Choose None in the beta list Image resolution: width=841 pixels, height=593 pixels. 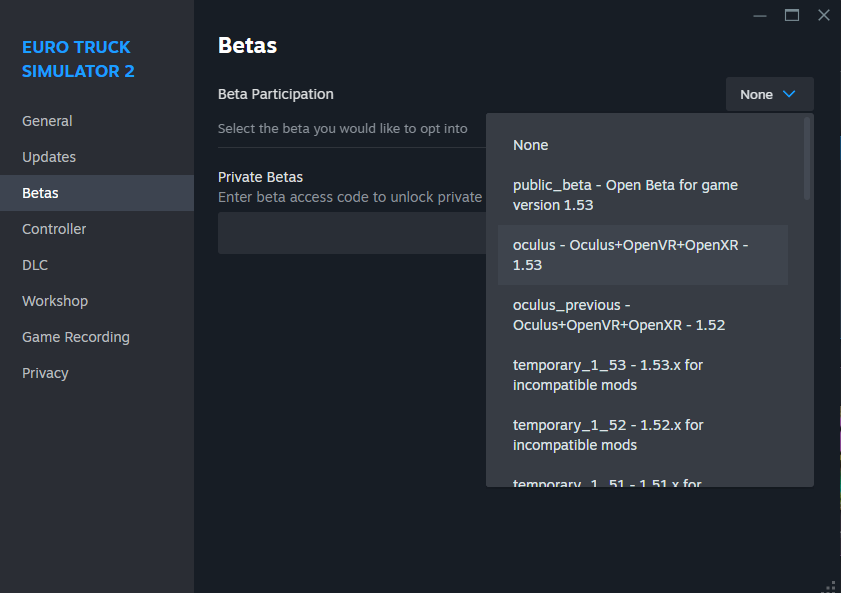pos(531,145)
